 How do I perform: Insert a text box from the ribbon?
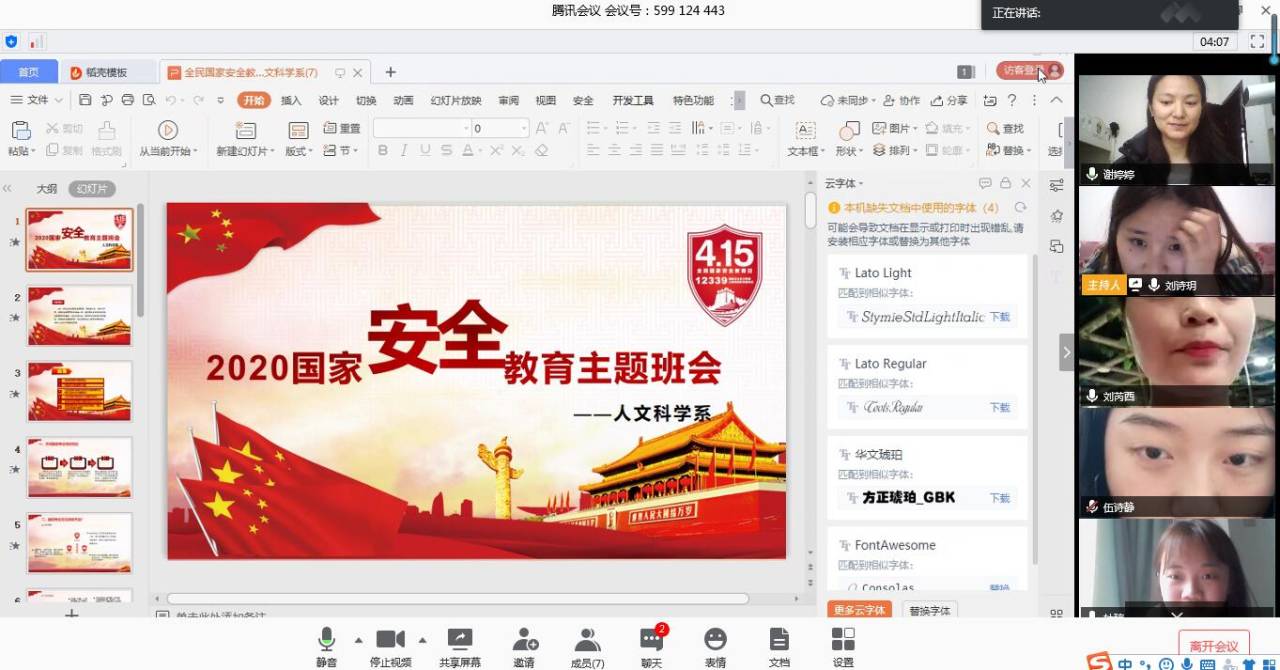coord(804,131)
